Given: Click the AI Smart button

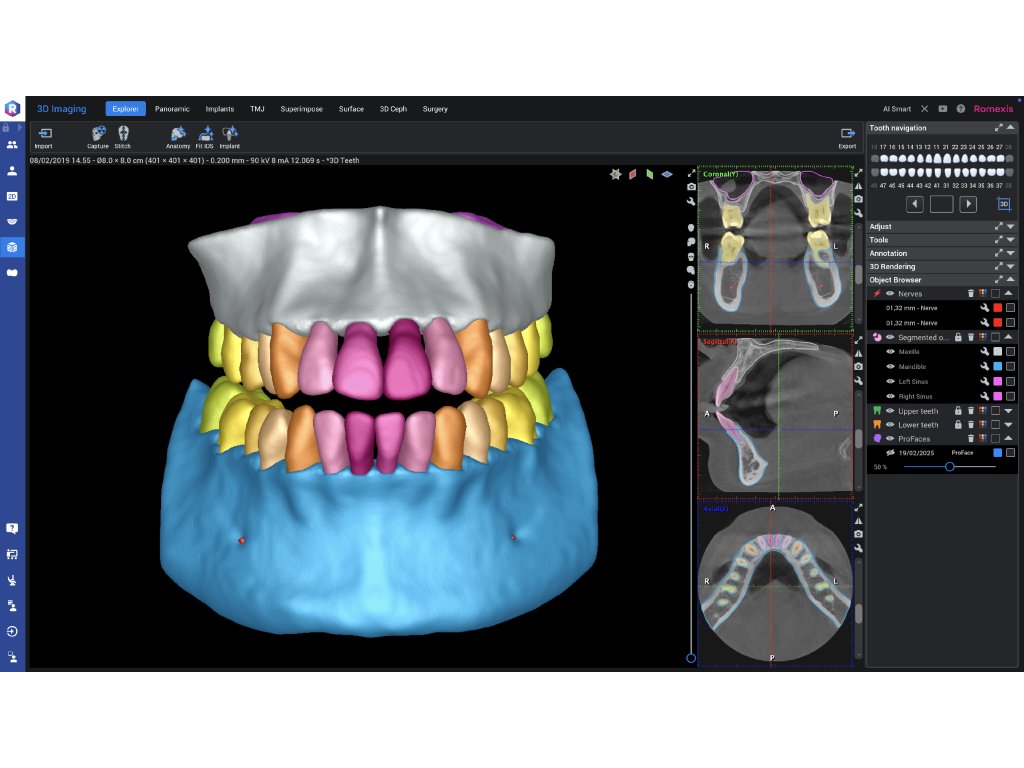Looking at the screenshot, I should (897, 109).
